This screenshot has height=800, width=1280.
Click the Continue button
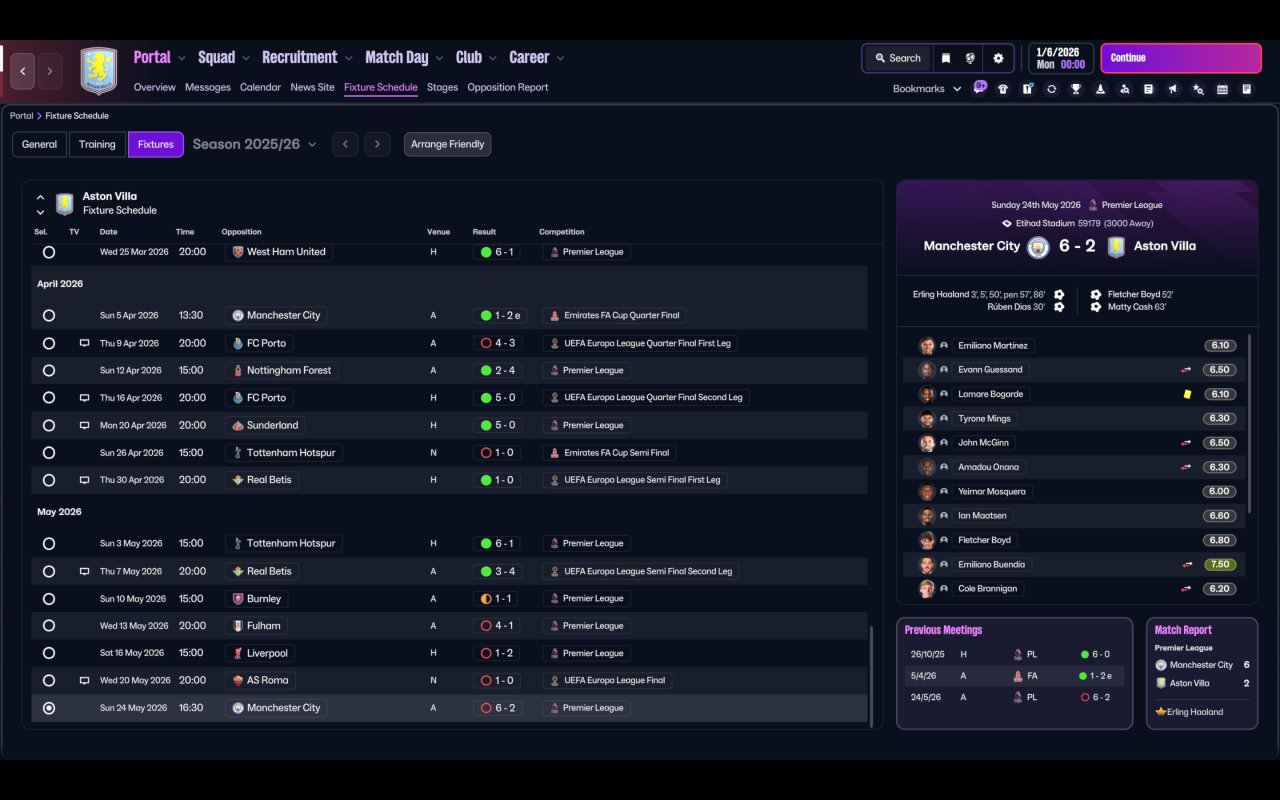click(1181, 58)
